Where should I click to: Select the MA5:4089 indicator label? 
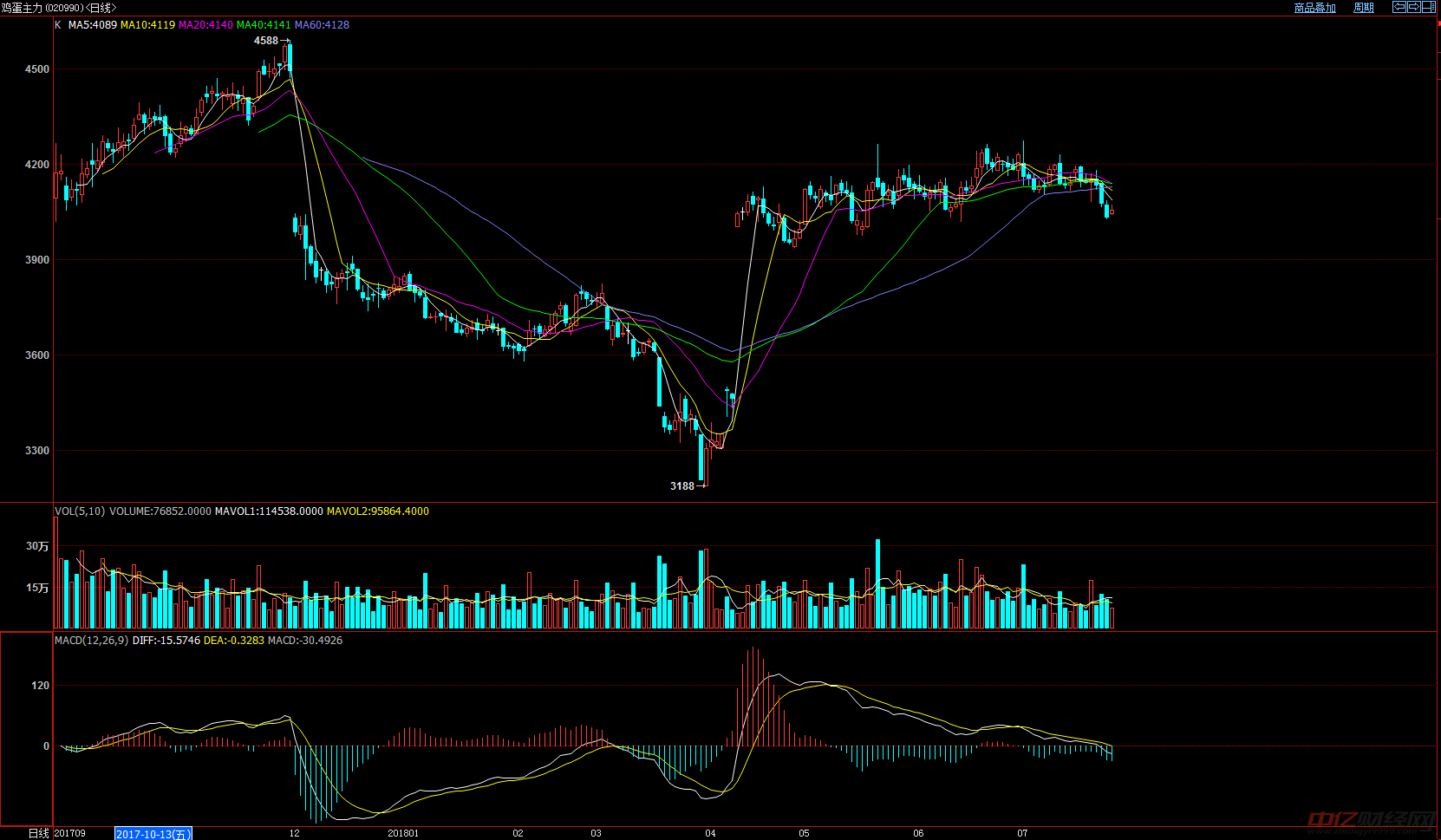93,25
